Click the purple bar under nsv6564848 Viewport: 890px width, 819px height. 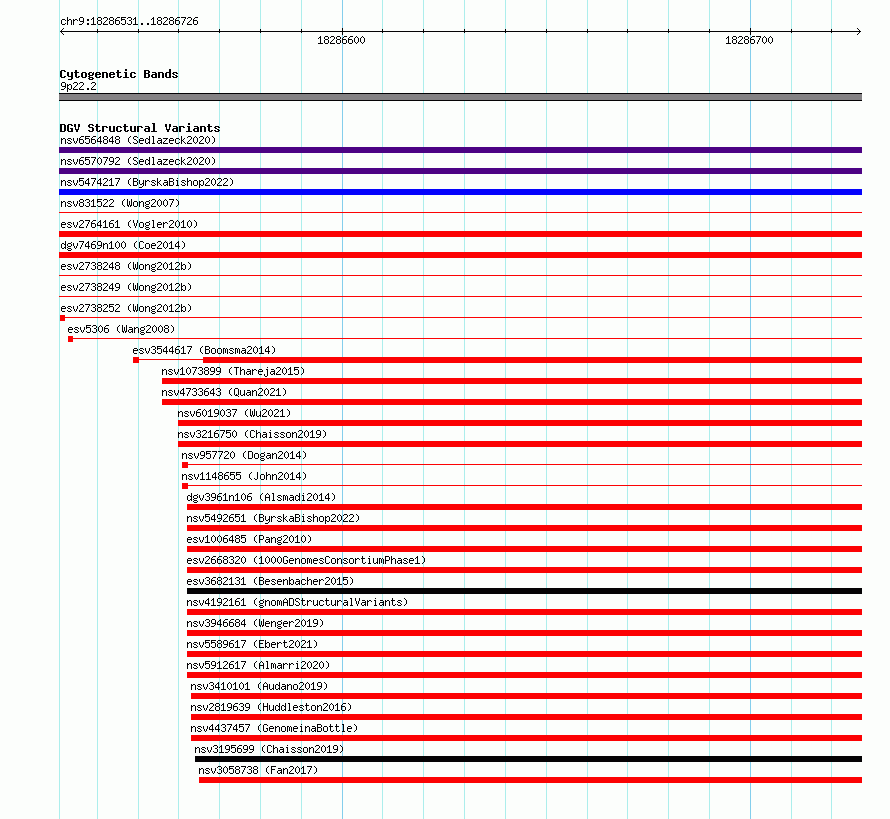point(460,150)
